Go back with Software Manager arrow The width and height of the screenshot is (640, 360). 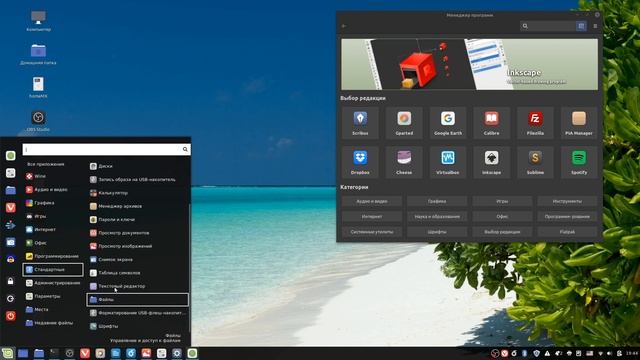click(x=344, y=26)
